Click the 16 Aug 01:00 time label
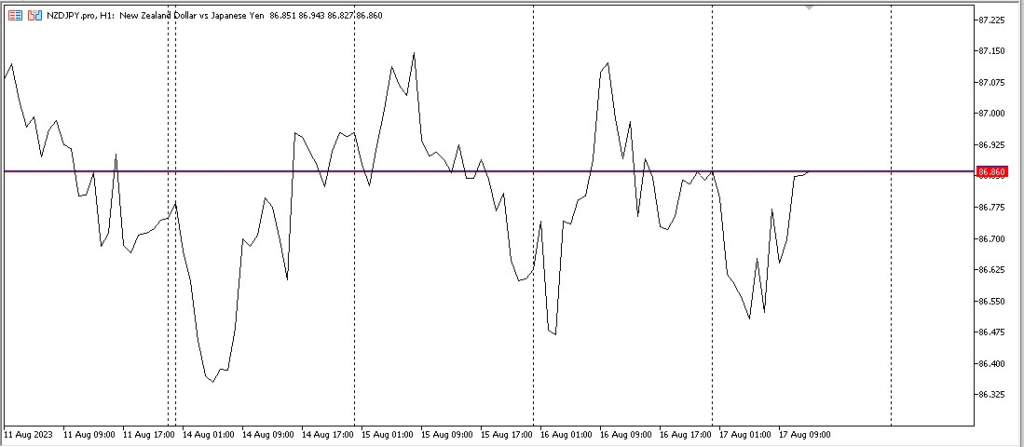This screenshot has height=447, width=1024. click(x=567, y=435)
